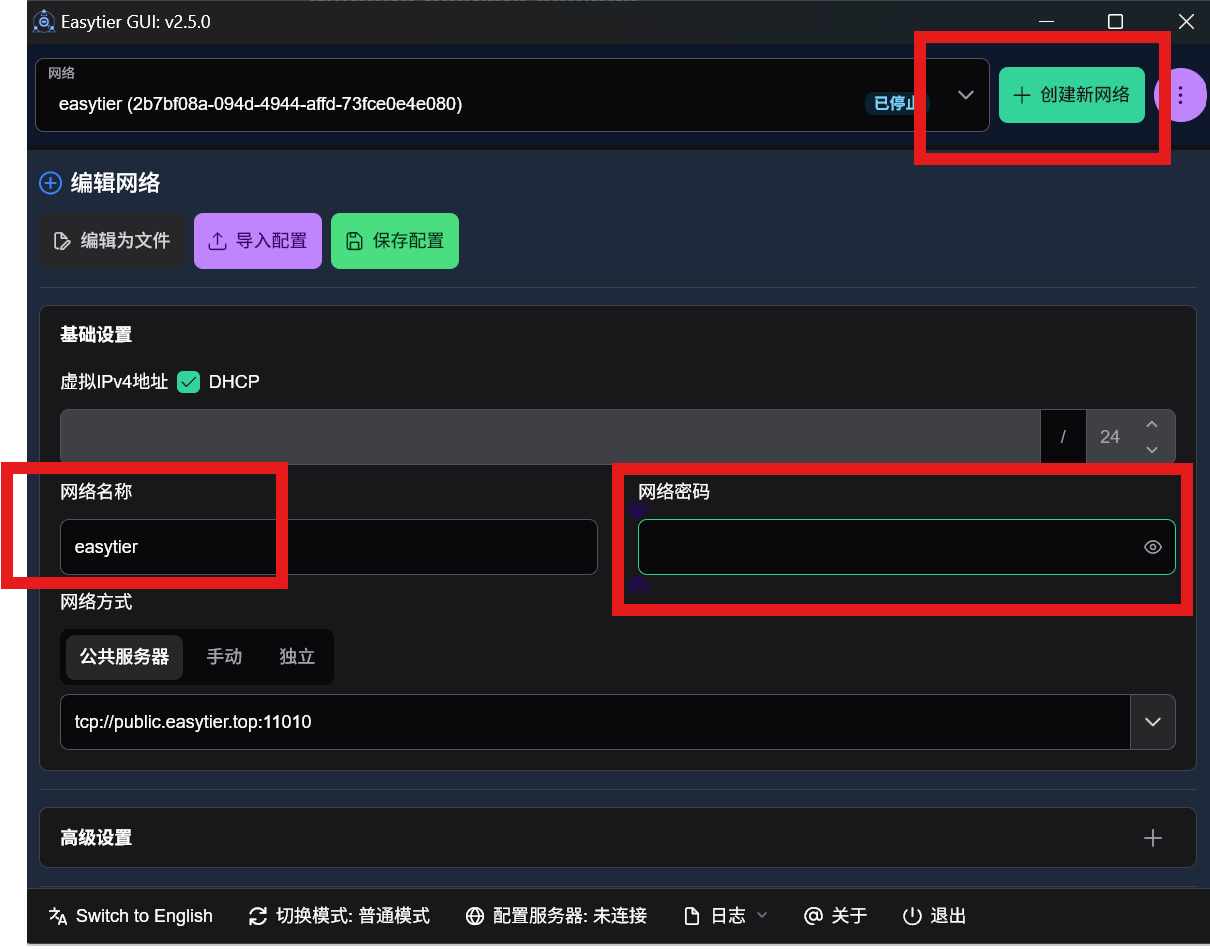Toggle the DHCP checkbox
The width and height of the screenshot is (1210, 949).
[188, 382]
